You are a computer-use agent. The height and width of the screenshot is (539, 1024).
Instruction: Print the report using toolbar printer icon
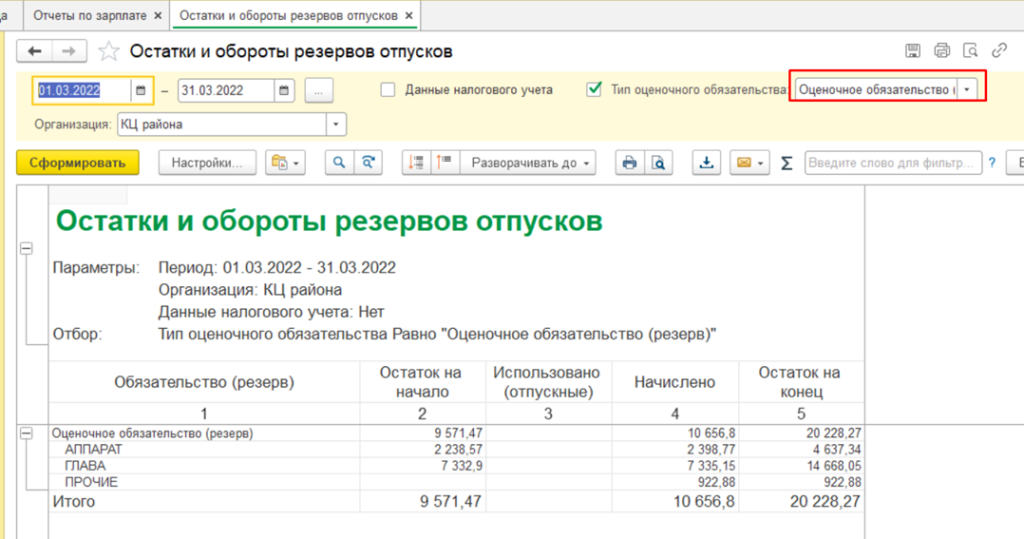(629, 163)
